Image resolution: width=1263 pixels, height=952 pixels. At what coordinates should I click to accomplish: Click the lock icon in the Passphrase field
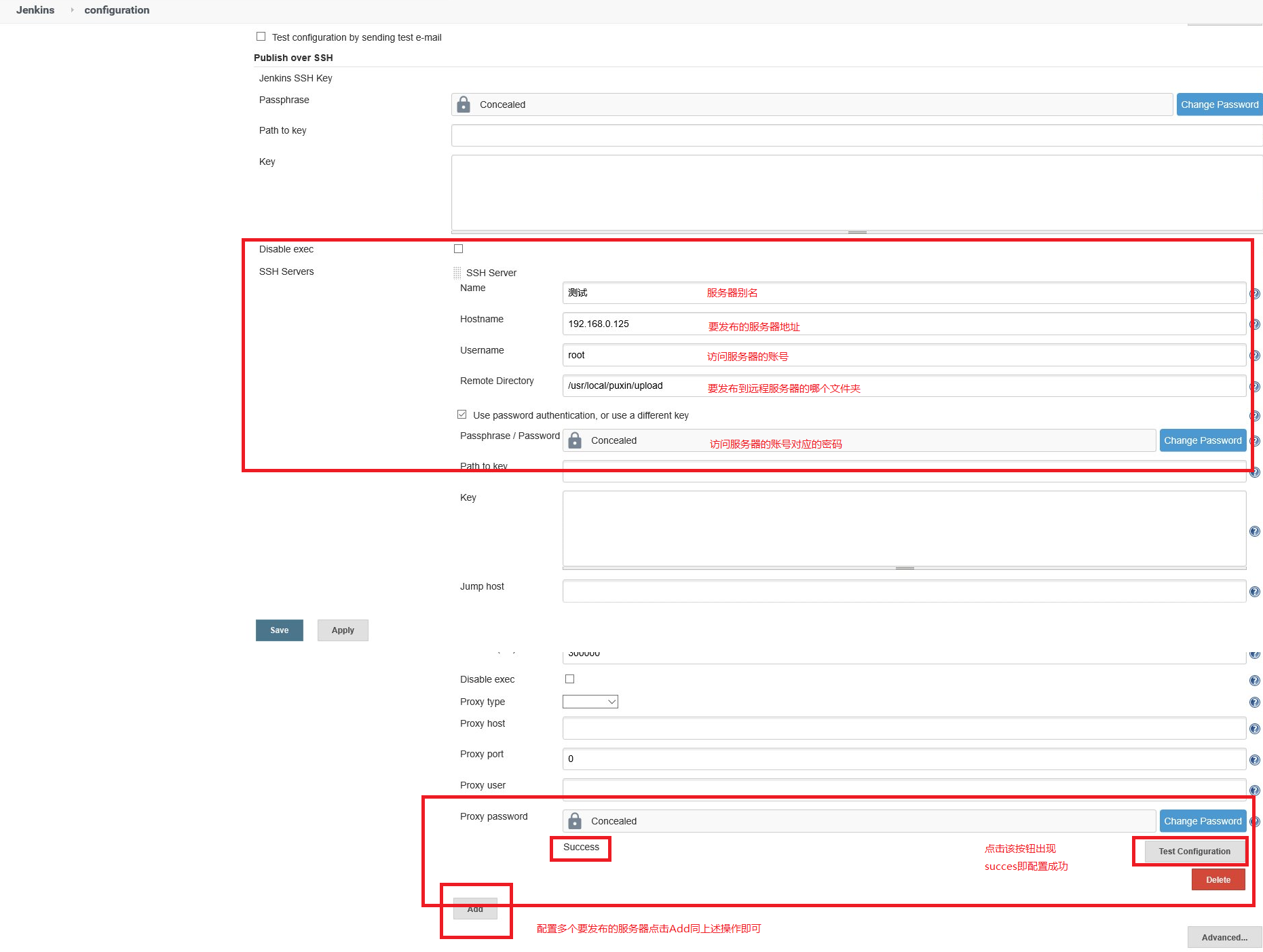(x=464, y=104)
